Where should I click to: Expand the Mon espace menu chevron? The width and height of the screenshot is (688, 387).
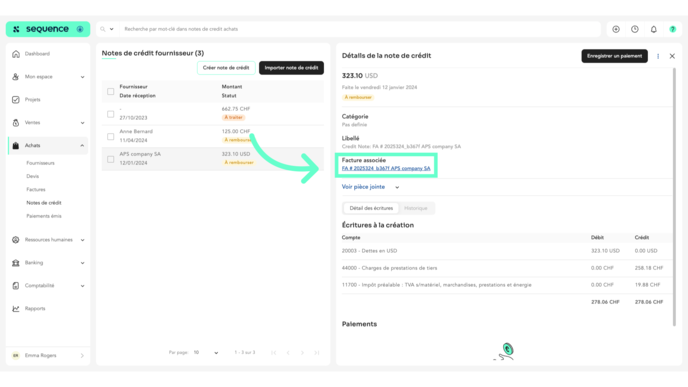pyautogui.click(x=82, y=77)
